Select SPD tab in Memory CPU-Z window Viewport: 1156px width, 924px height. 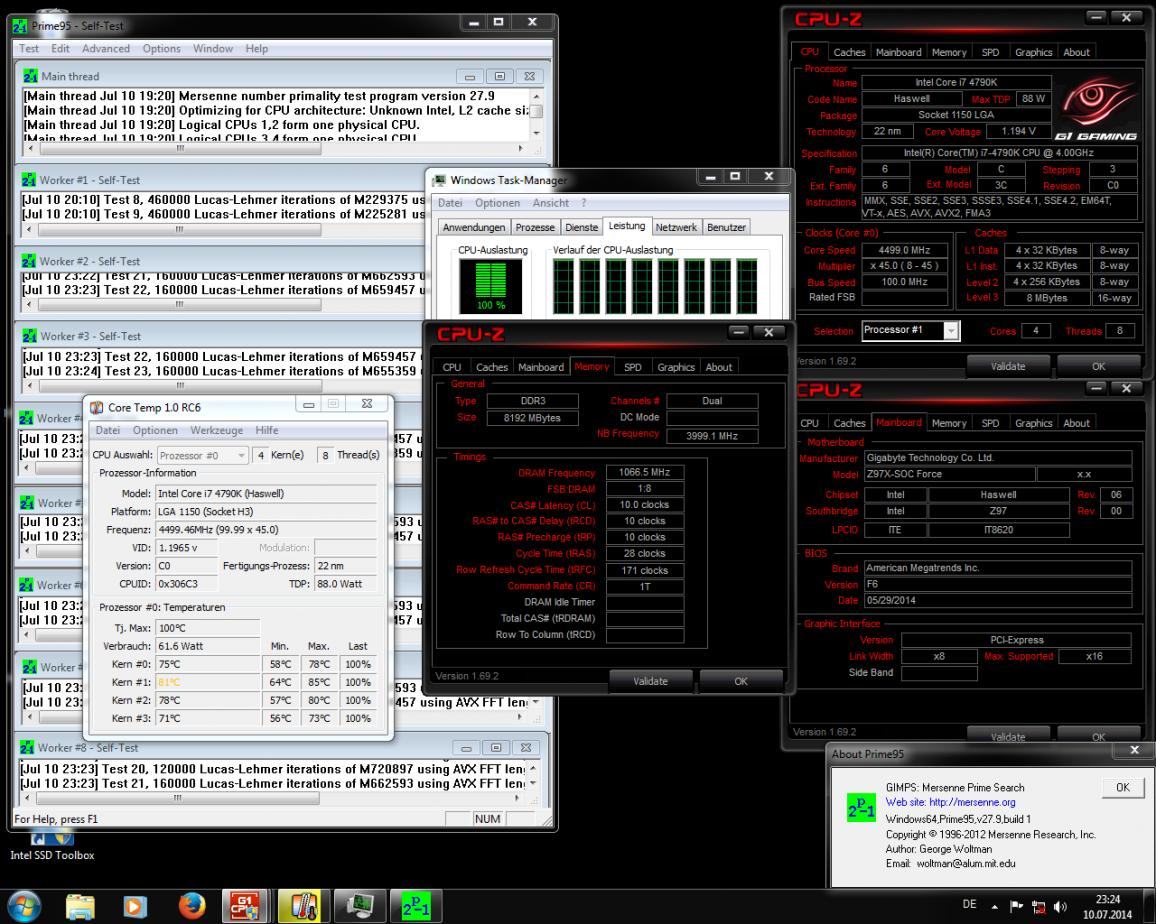click(633, 367)
